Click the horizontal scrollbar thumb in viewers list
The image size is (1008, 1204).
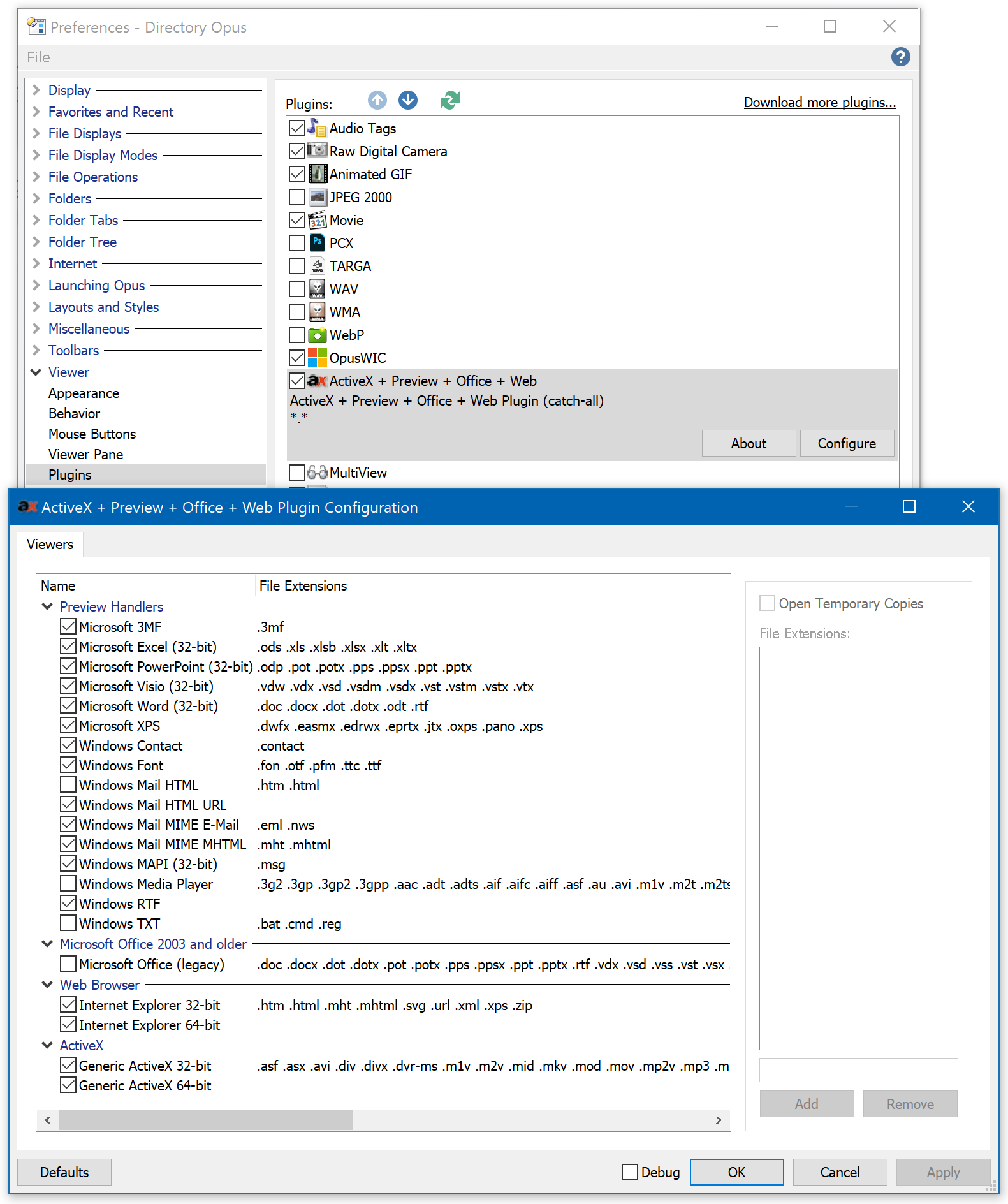click(x=205, y=1120)
